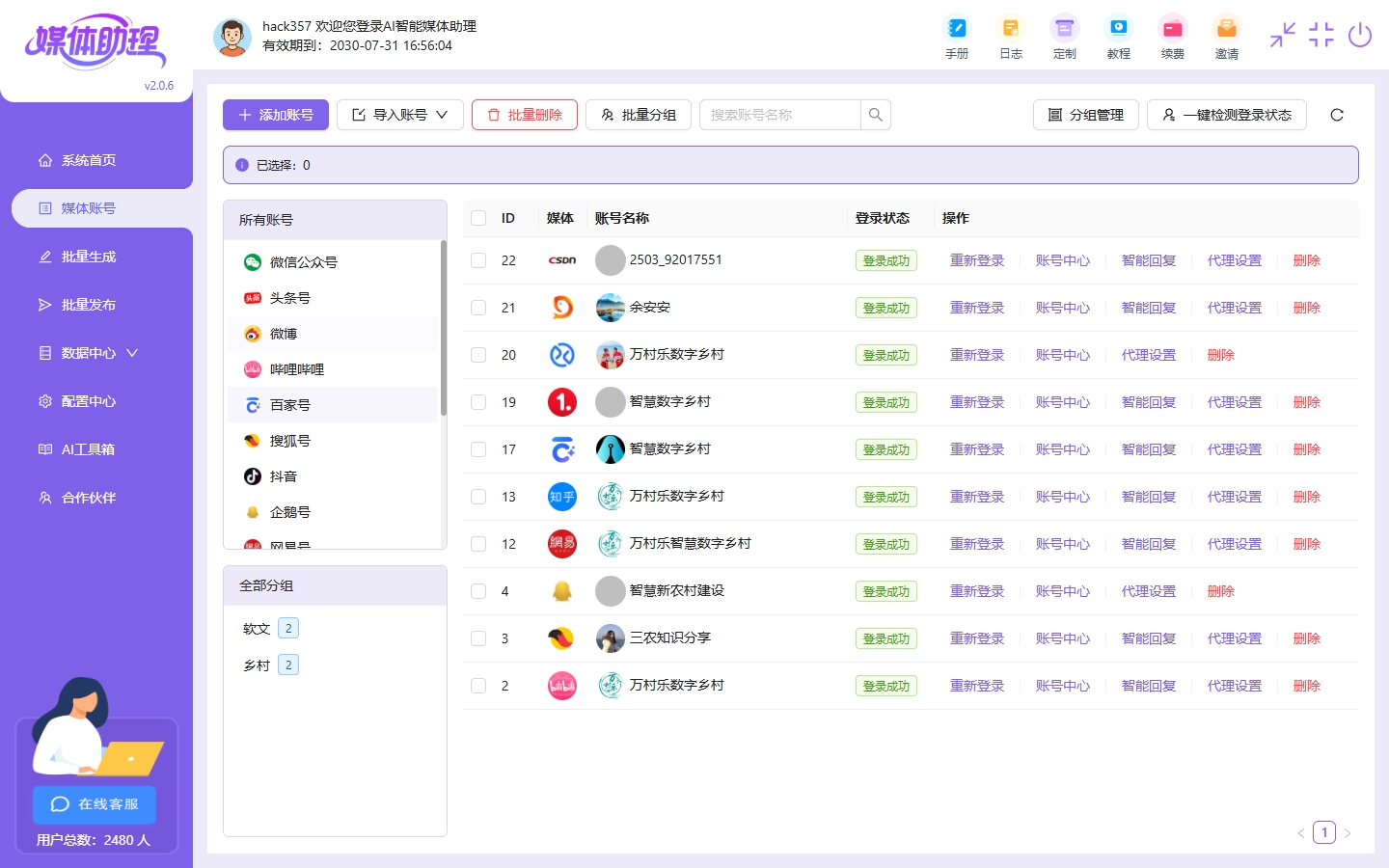Click 重新登录 for account 余安安
1389x868 pixels.
[976, 308]
